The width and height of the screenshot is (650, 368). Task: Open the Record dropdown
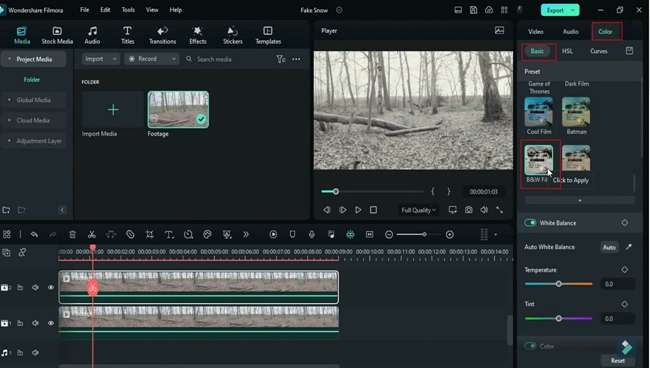(x=151, y=59)
